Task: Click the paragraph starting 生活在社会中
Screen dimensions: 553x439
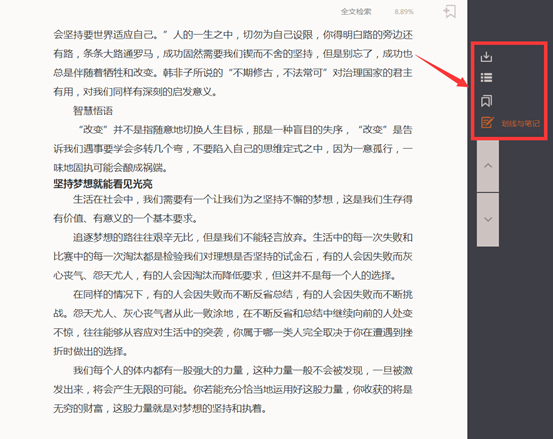Action: point(233,209)
